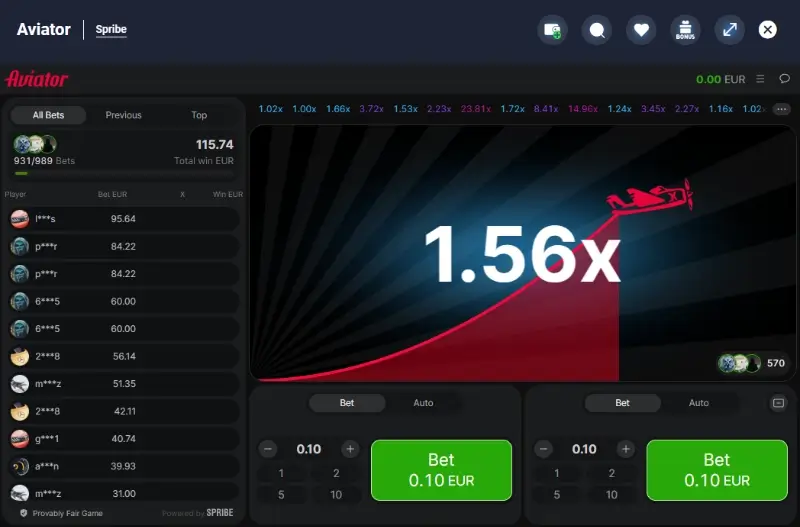The image size is (800, 527).
Task: Choose quick amount 10 in right panel
Action: [612, 494]
